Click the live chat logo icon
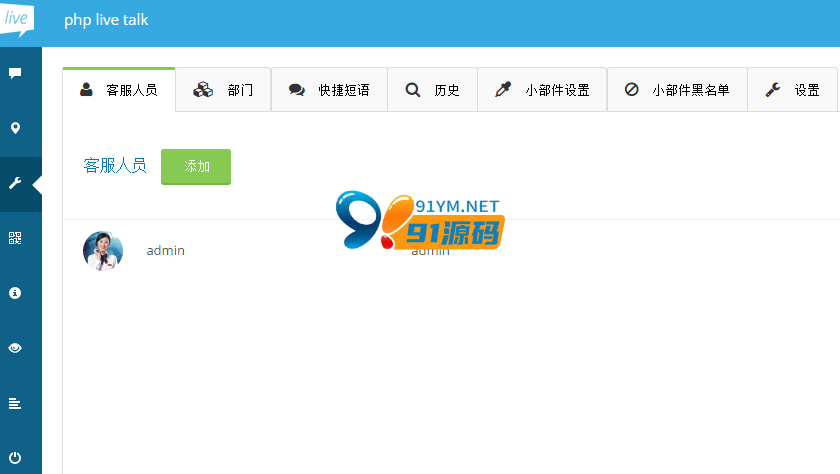 [x=17, y=19]
